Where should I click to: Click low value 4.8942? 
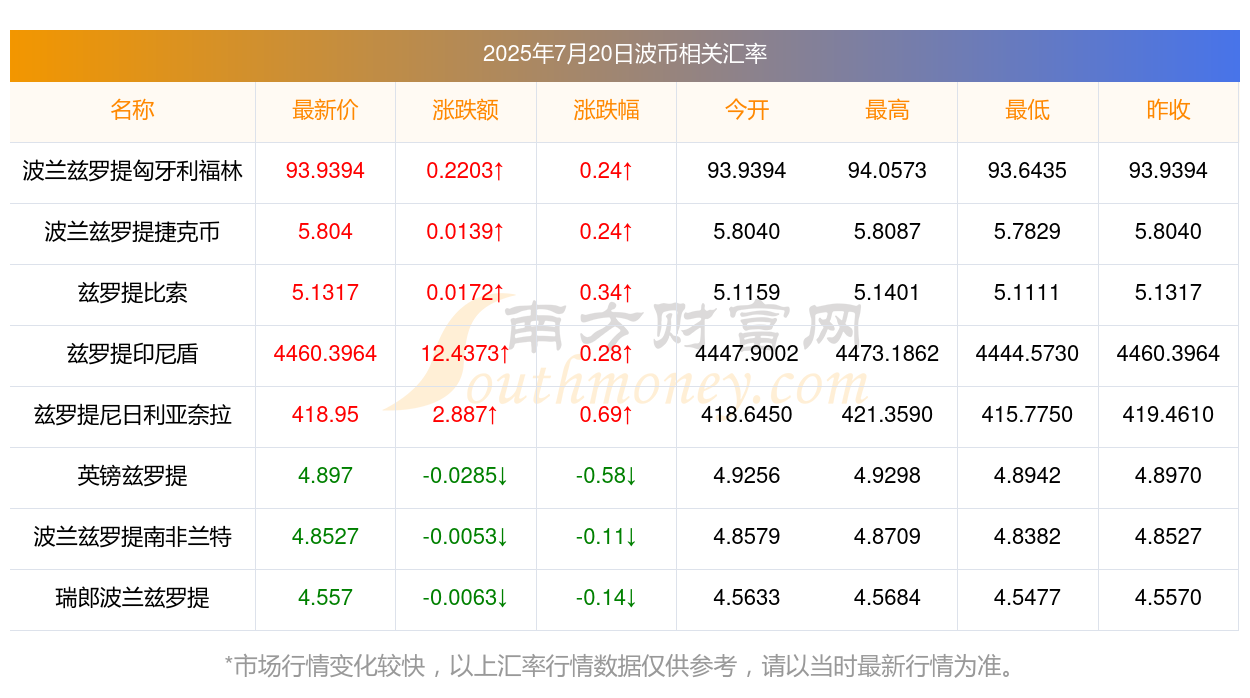click(1028, 476)
